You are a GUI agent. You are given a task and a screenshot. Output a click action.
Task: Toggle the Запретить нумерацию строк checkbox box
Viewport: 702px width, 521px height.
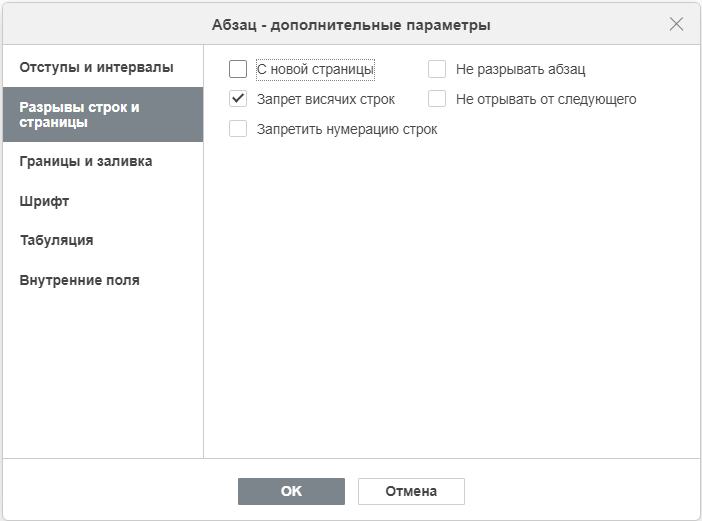[238, 129]
